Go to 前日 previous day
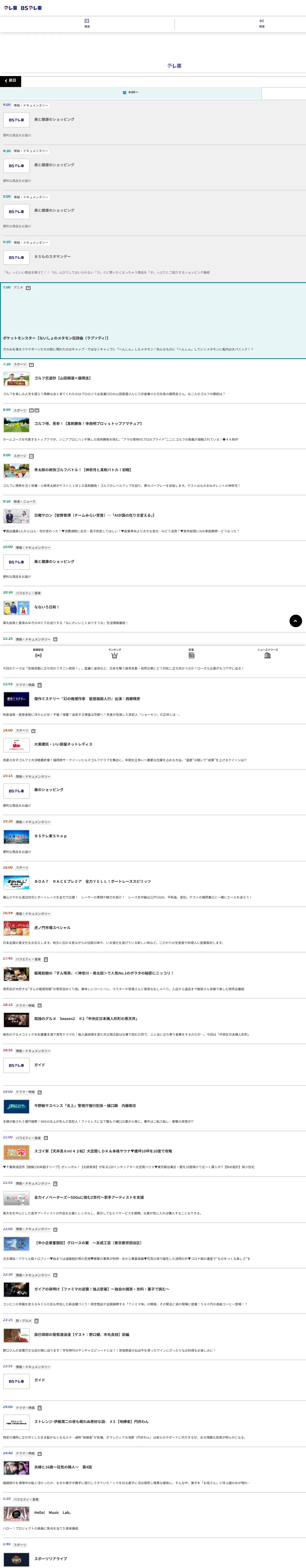Viewport: 306px width, 1568px height. tap(10, 81)
